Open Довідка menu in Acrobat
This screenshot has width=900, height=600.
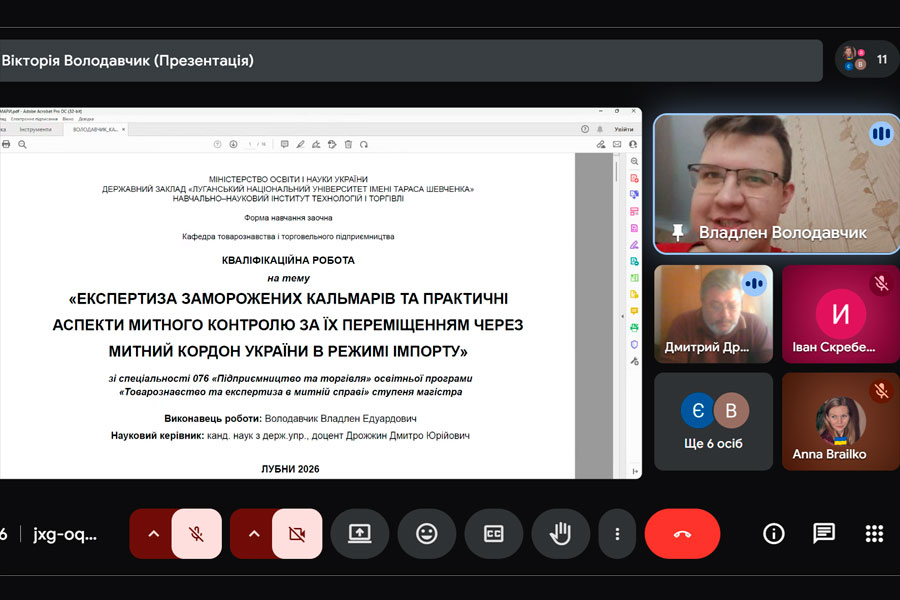[x=86, y=119]
